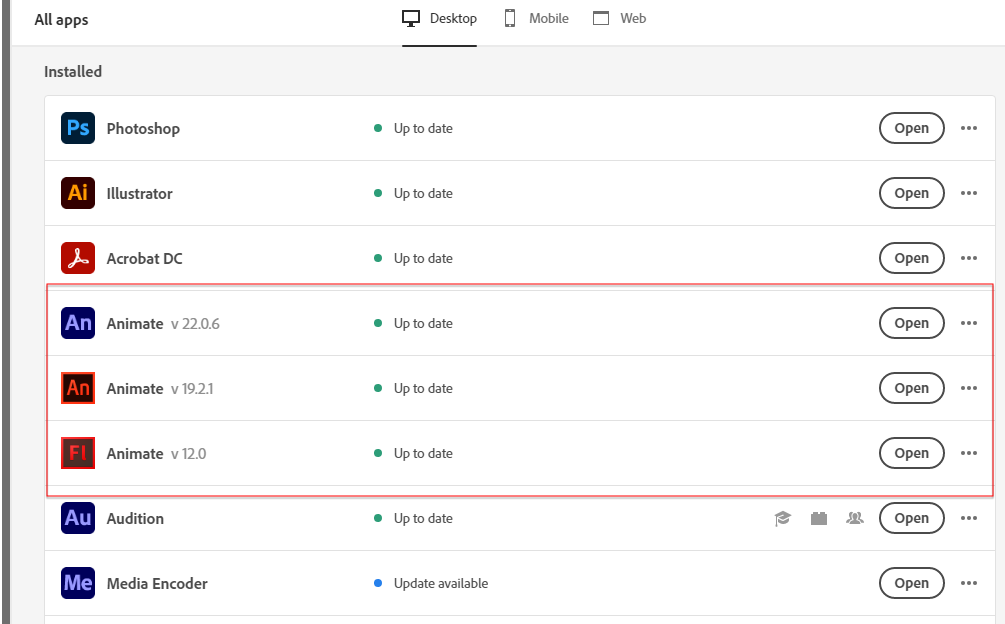The height and width of the screenshot is (624, 1005).
Task: Click the Animate v 19.2.1 icon
Action: (x=78, y=388)
